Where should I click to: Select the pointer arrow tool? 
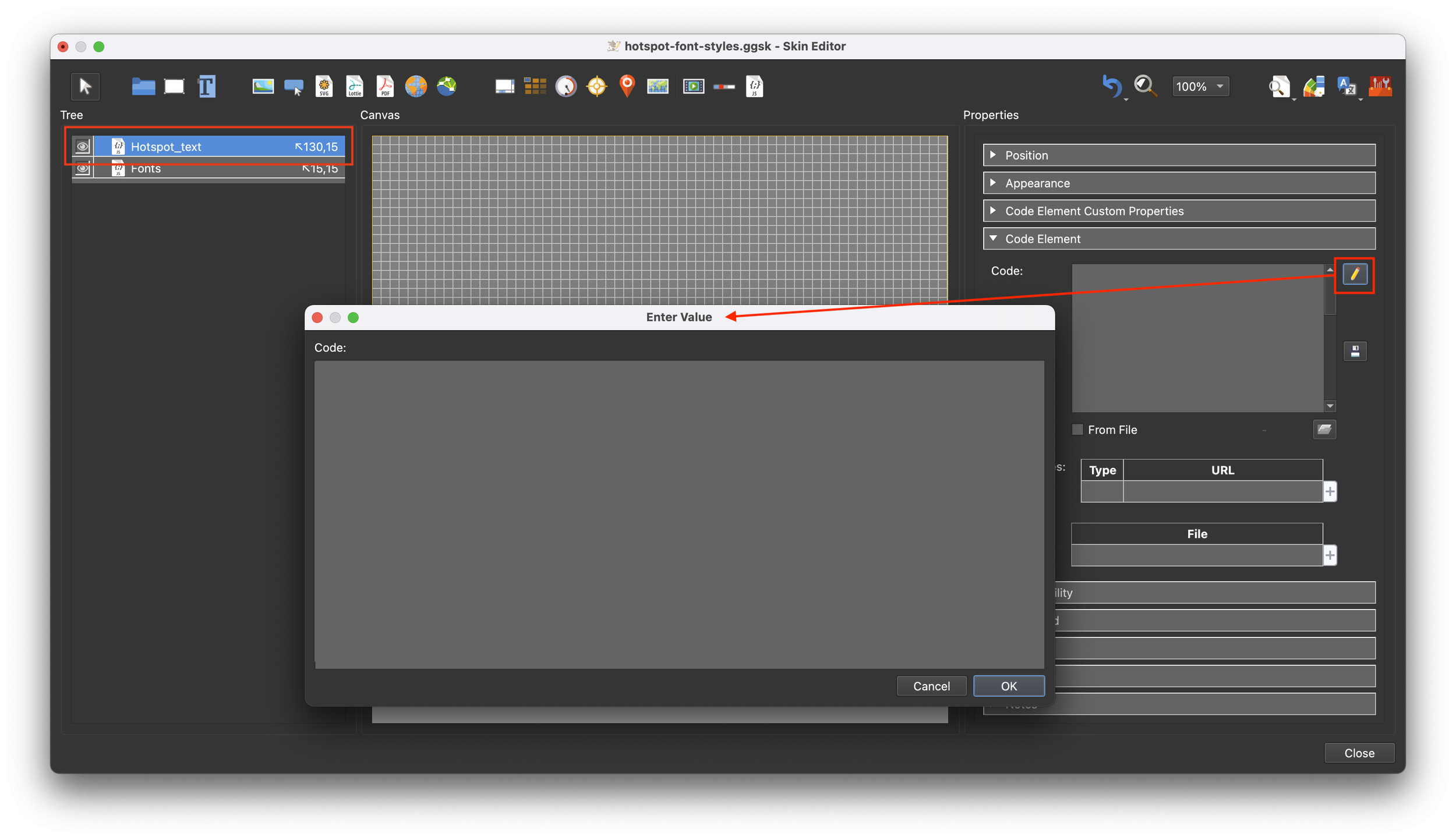(85, 87)
